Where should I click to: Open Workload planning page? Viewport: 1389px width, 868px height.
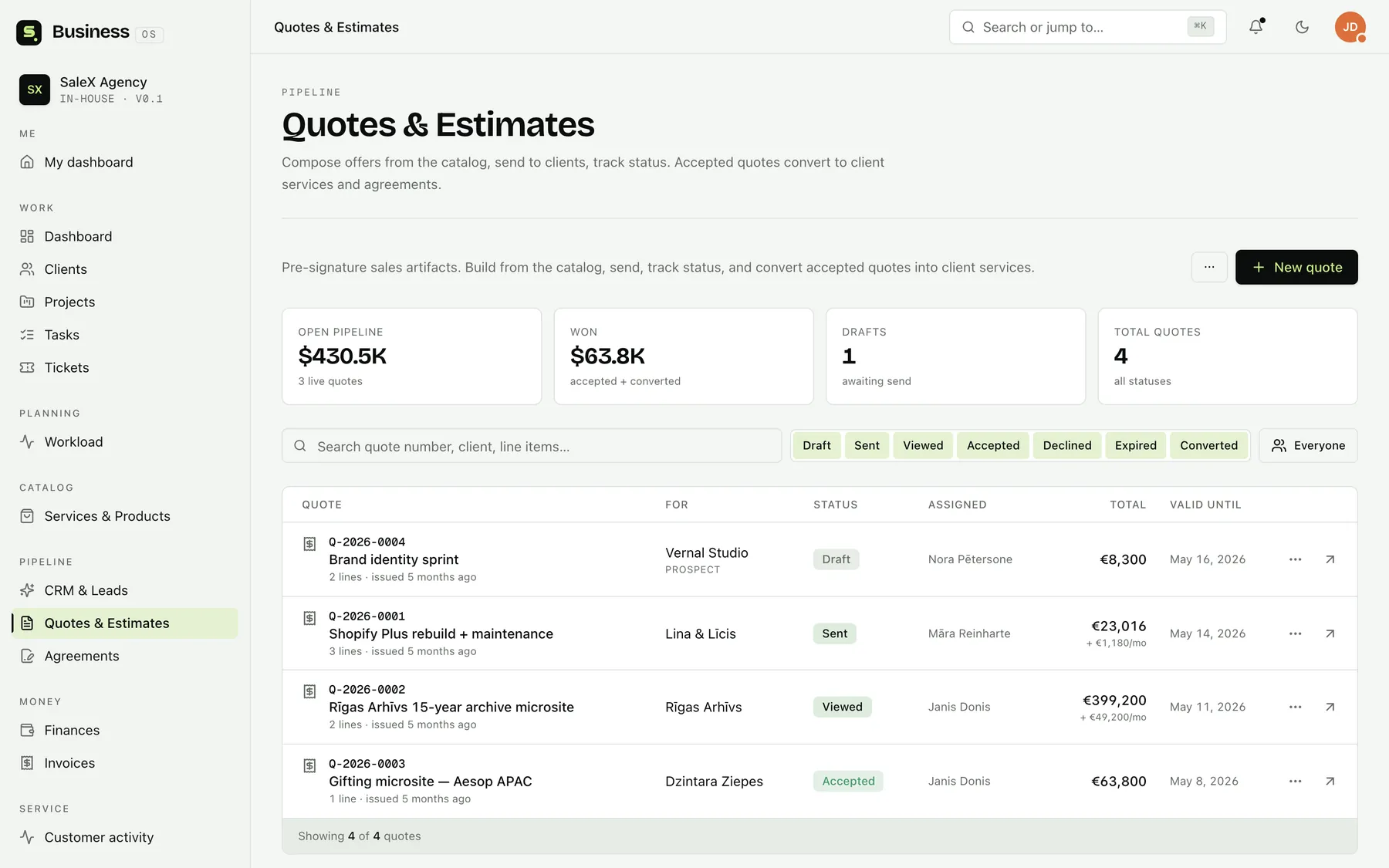pos(125,442)
